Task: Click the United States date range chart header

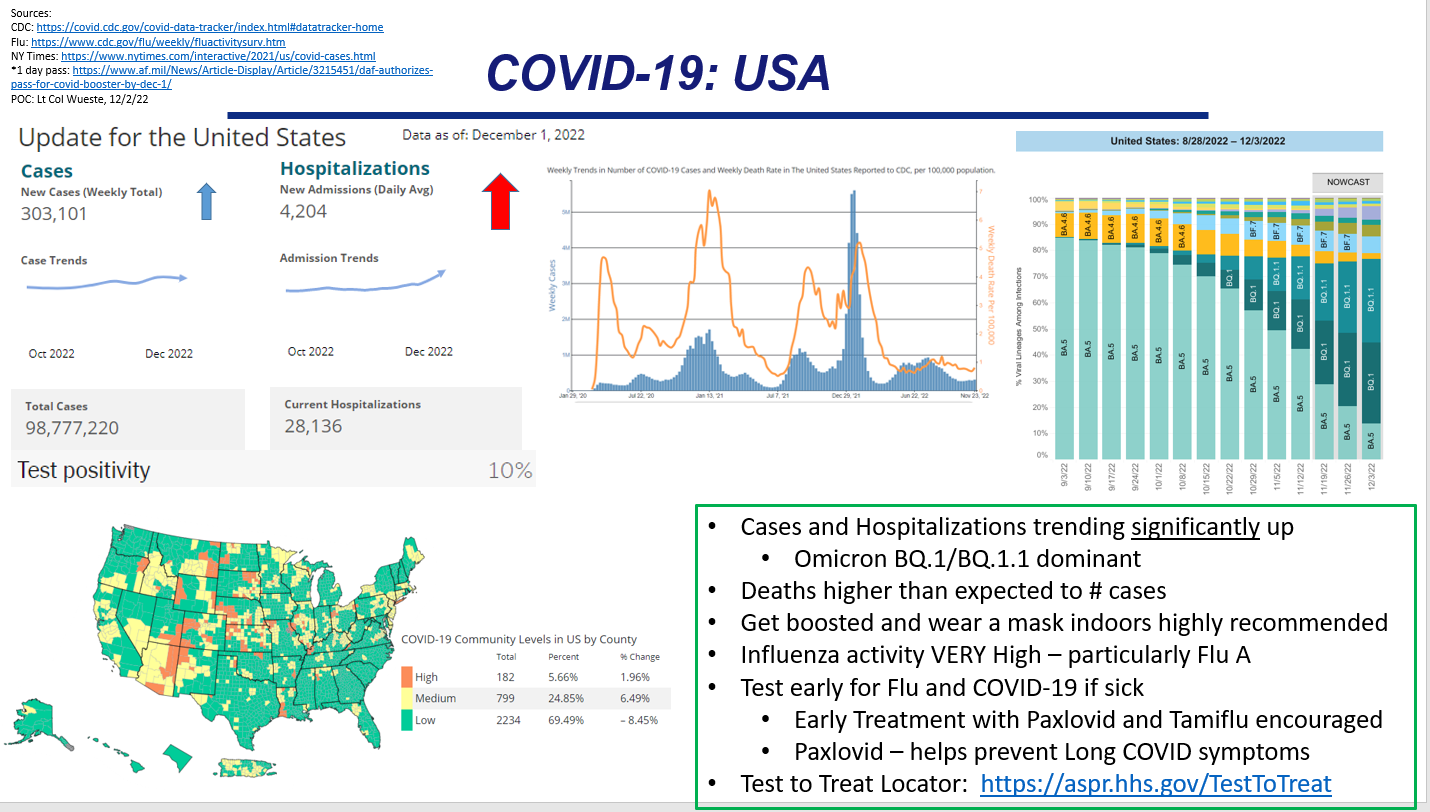Action: coord(1198,141)
